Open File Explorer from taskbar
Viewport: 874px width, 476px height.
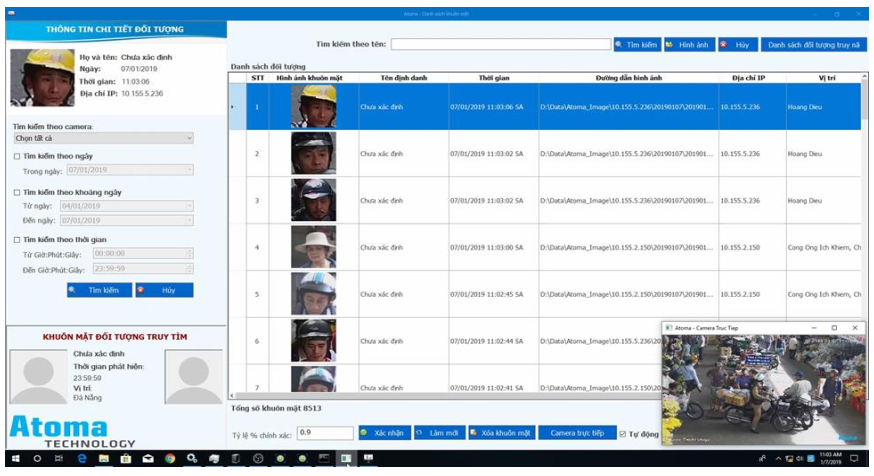pos(104,459)
